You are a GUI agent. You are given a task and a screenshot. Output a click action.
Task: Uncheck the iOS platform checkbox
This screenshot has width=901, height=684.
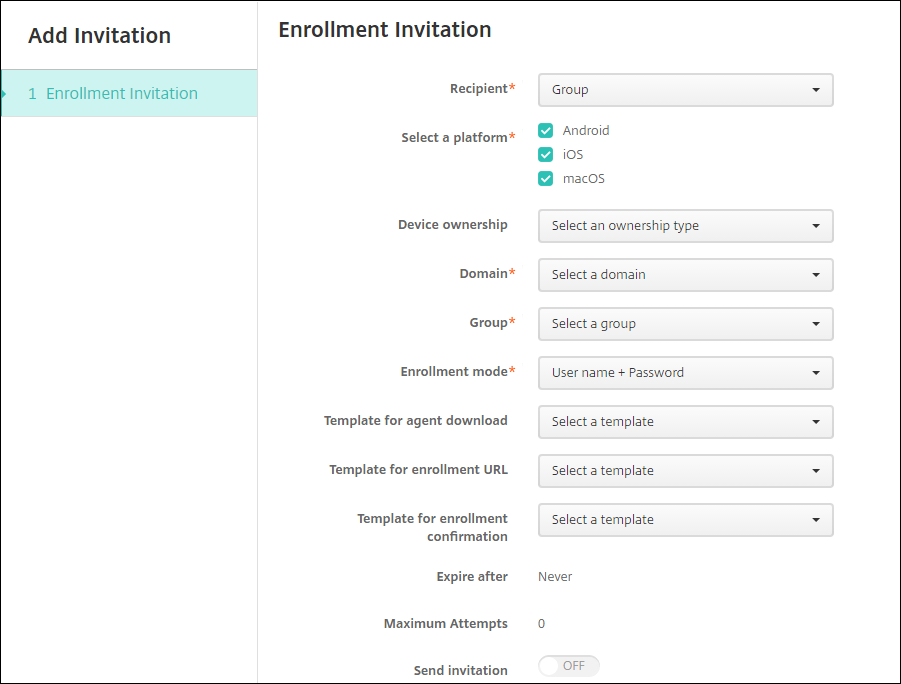coord(546,155)
